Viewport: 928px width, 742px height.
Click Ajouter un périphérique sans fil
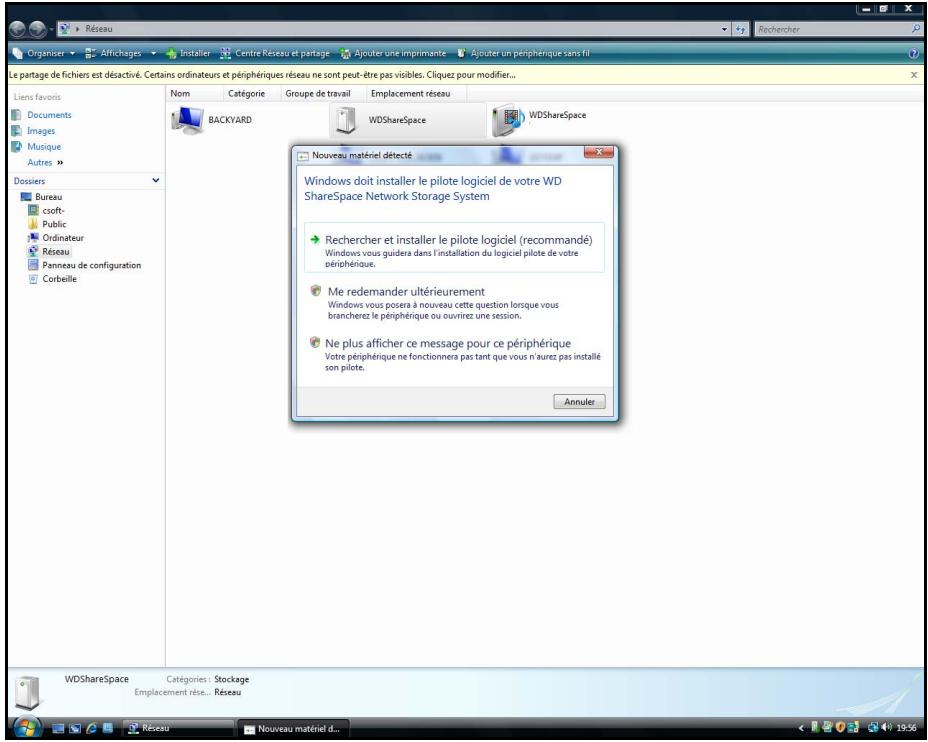pos(523,53)
